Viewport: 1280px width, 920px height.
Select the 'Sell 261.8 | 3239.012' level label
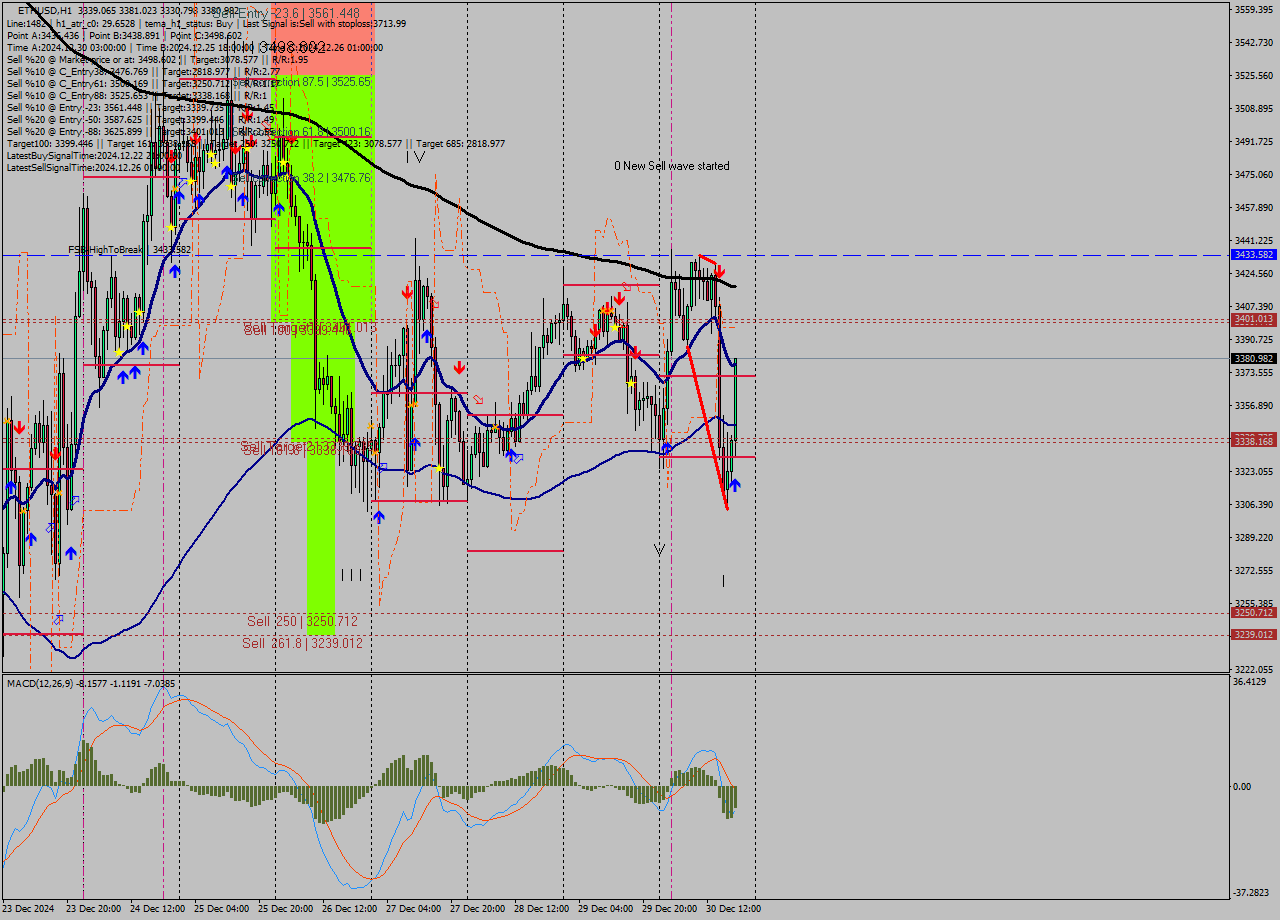(302, 643)
